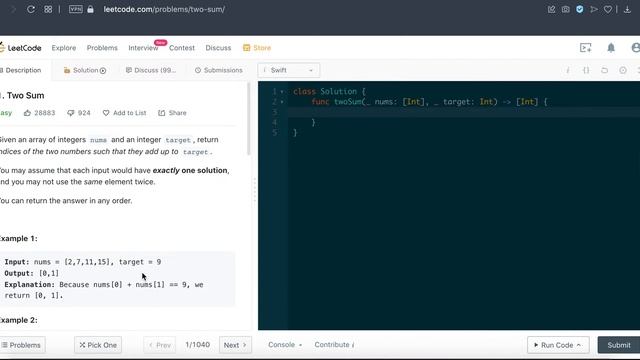This screenshot has width=640, height=360.
Task: Click the Prev problem button
Action: coord(160,345)
